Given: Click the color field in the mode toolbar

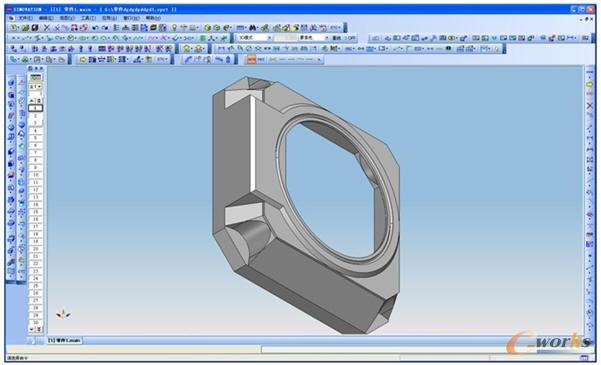Looking at the screenshot, I should [x=286, y=38].
